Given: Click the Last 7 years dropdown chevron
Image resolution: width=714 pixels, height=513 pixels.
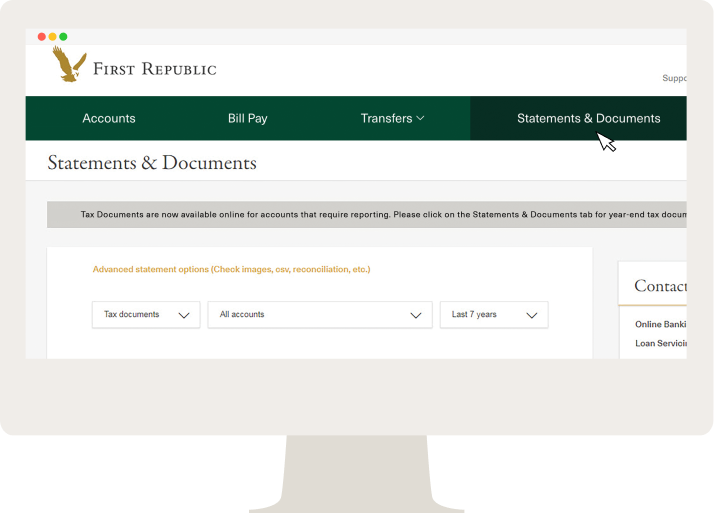Looking at the screenshot, I should [532, 315].
